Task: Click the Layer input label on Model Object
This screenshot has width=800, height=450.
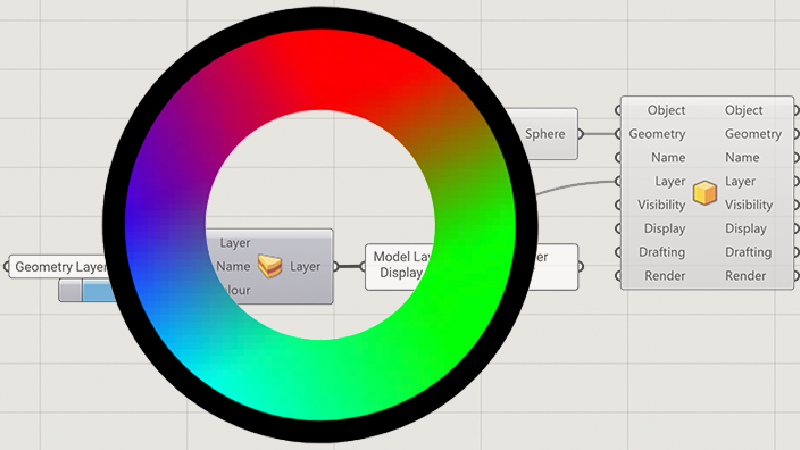Action: point(669,182)
